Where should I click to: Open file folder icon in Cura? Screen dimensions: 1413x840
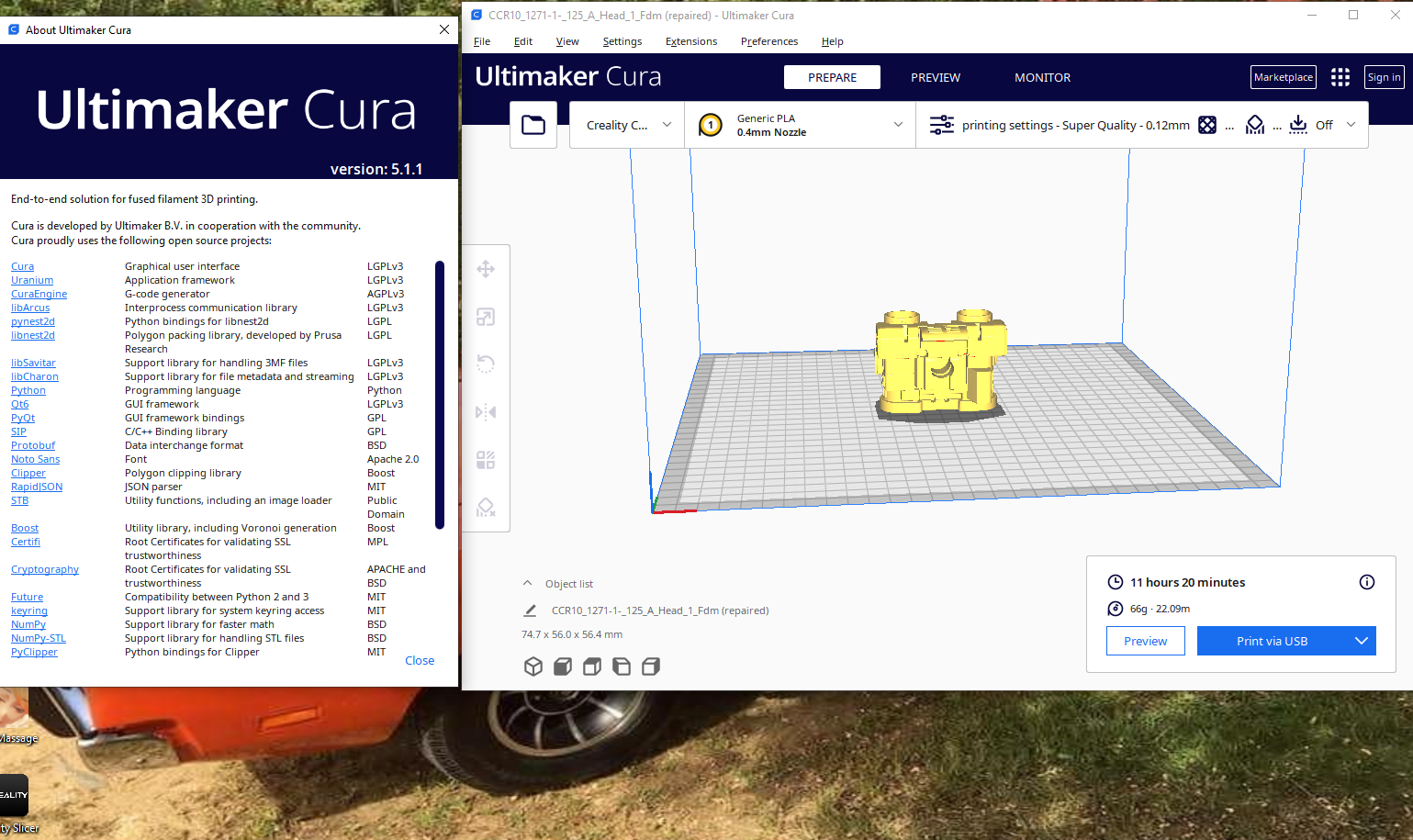(533, 125)
